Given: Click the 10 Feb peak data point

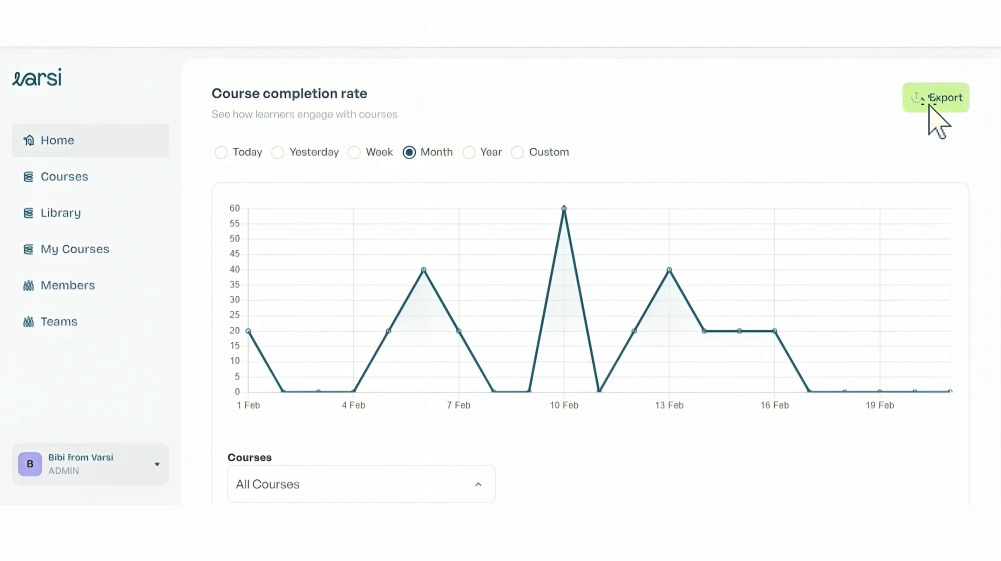Looking at the screenshot, I should (x=564, y=209).
